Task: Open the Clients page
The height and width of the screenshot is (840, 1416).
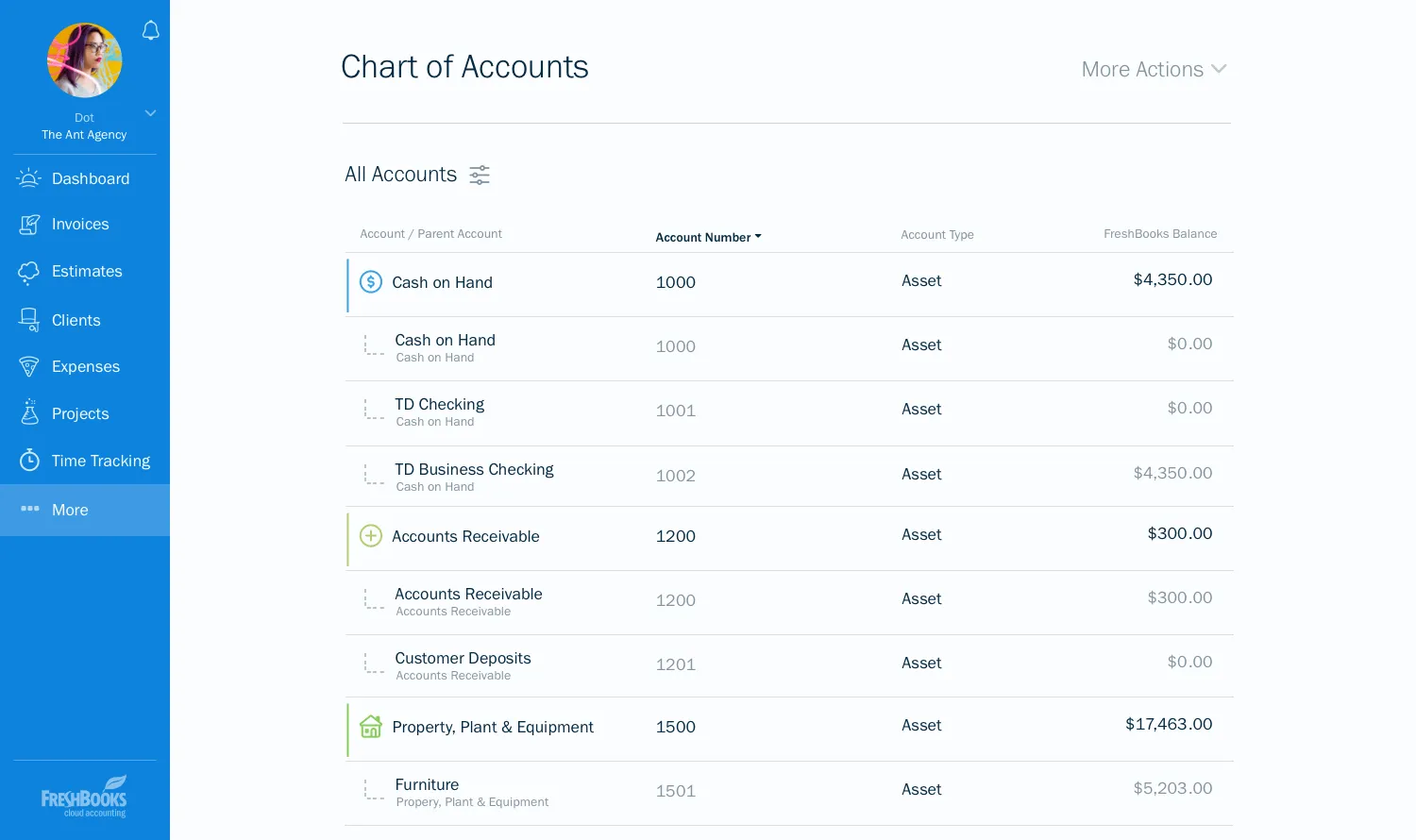Action: tap(76, 320)
